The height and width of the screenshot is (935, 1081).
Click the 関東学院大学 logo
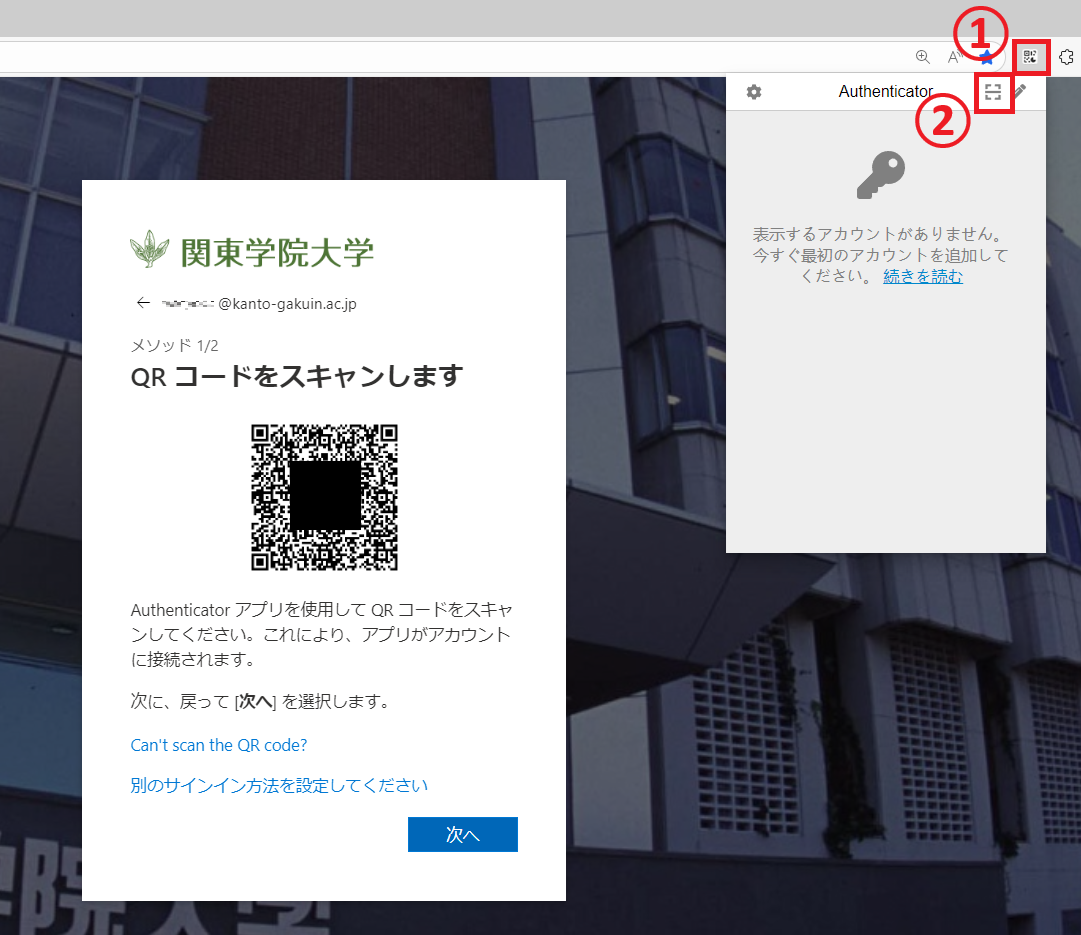click(252, 251)
